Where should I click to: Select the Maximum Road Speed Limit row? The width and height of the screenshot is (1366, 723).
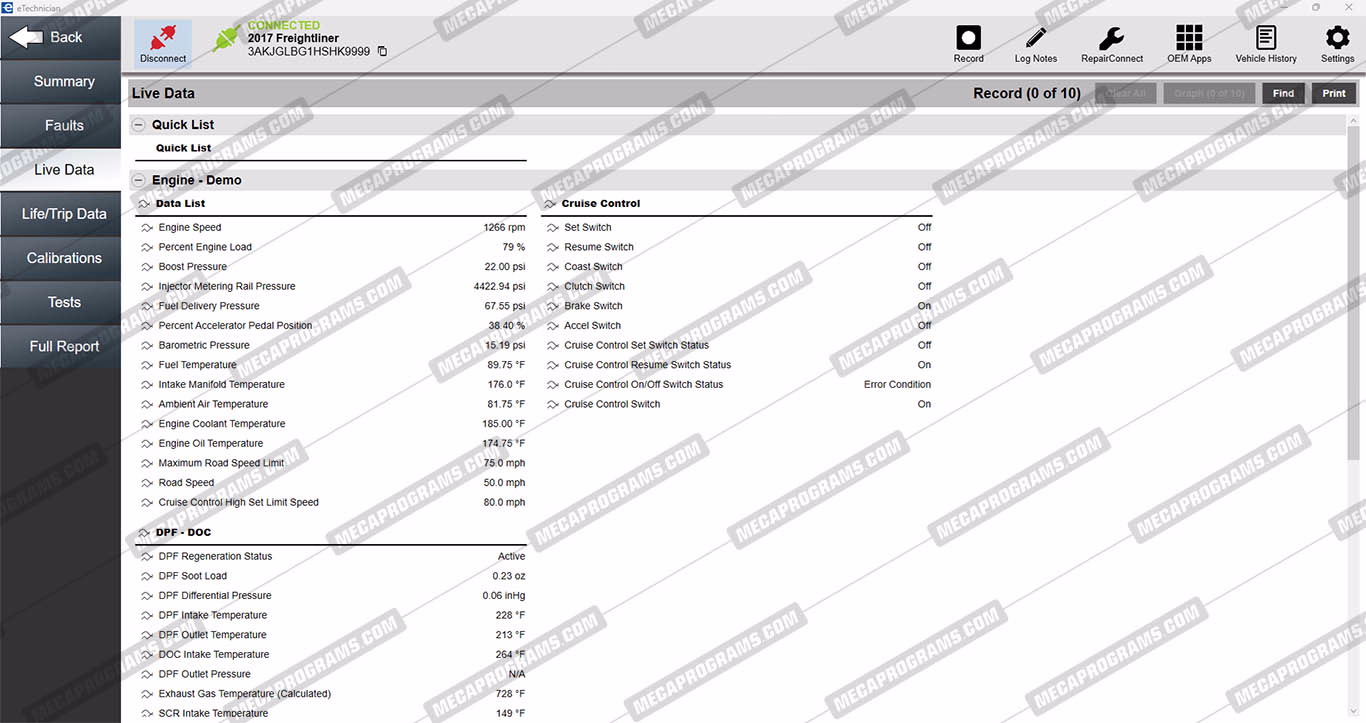pos(331,463)
